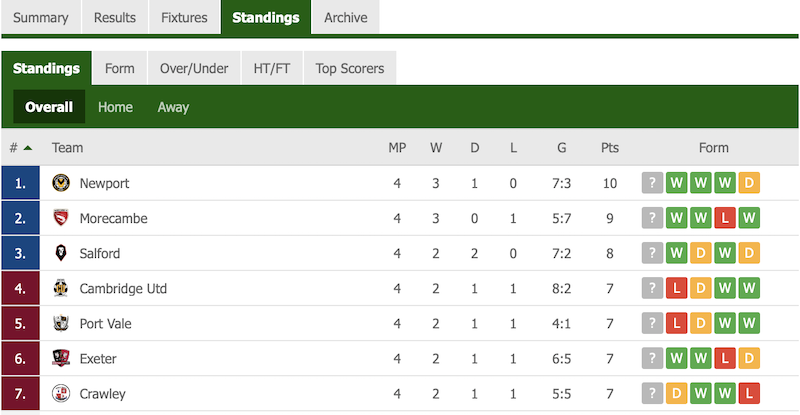Click the Pts column header
800x415 pixels.
pyautogui.click(x=610, y=148)
